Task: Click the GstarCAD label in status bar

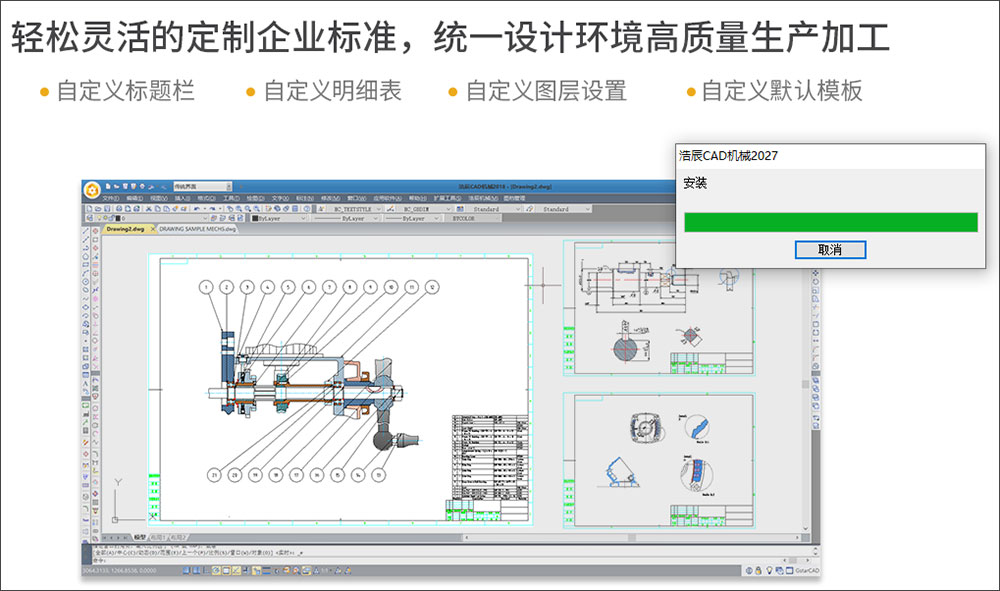Action: [x=807, y=571]
